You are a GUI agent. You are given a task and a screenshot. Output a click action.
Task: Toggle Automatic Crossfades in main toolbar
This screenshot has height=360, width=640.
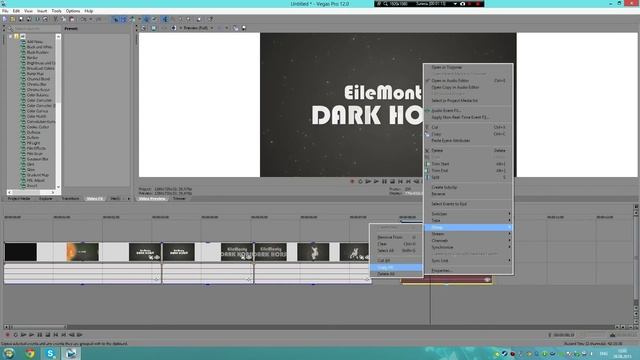[x=123, y=19]
